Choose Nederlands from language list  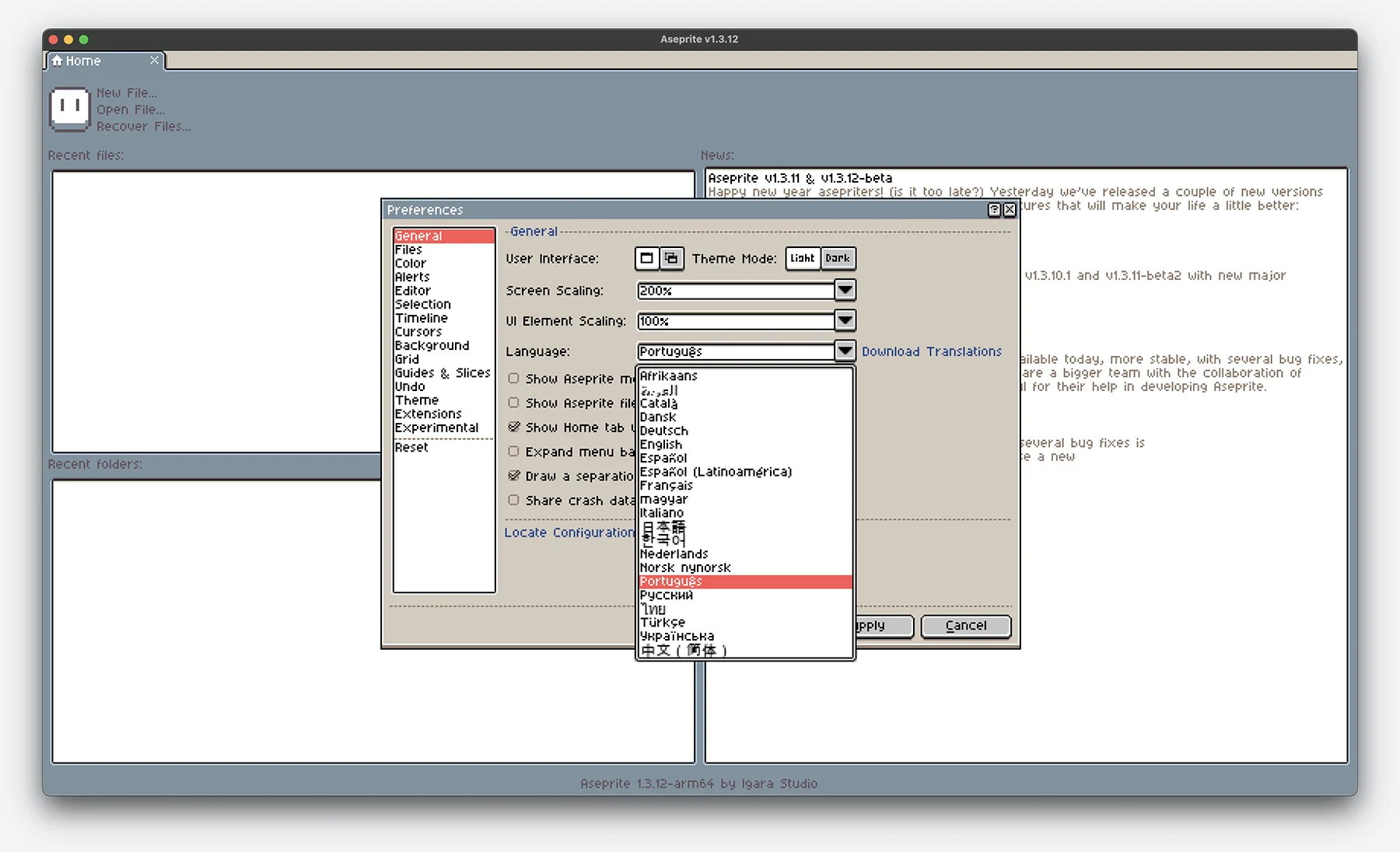pos(745,554)
